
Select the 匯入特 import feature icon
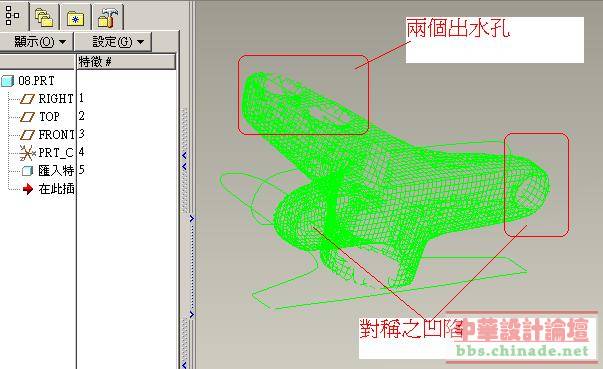(x=27, y=171)
